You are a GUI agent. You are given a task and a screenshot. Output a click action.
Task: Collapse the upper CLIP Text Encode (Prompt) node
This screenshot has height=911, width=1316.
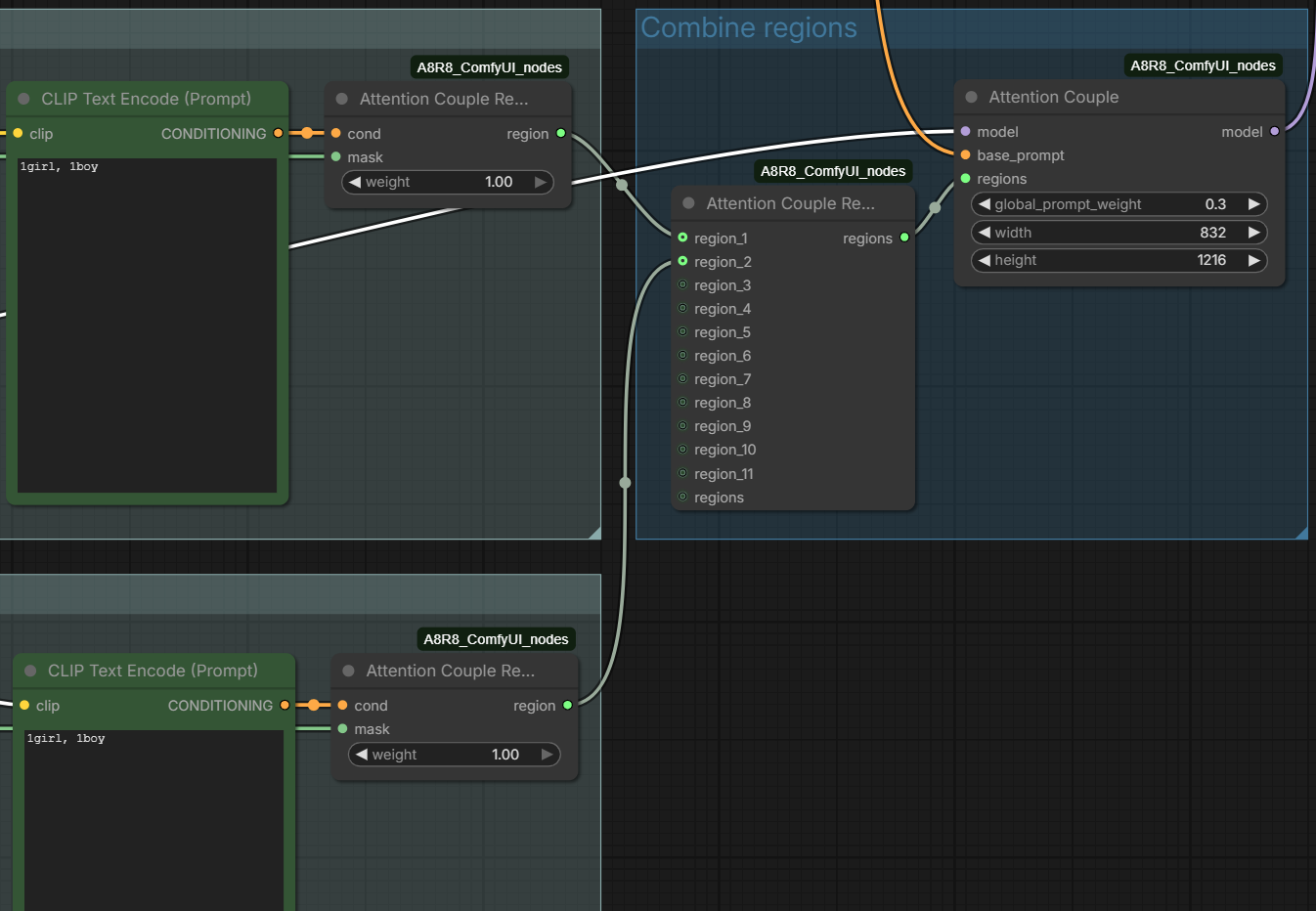click(23, 99)
